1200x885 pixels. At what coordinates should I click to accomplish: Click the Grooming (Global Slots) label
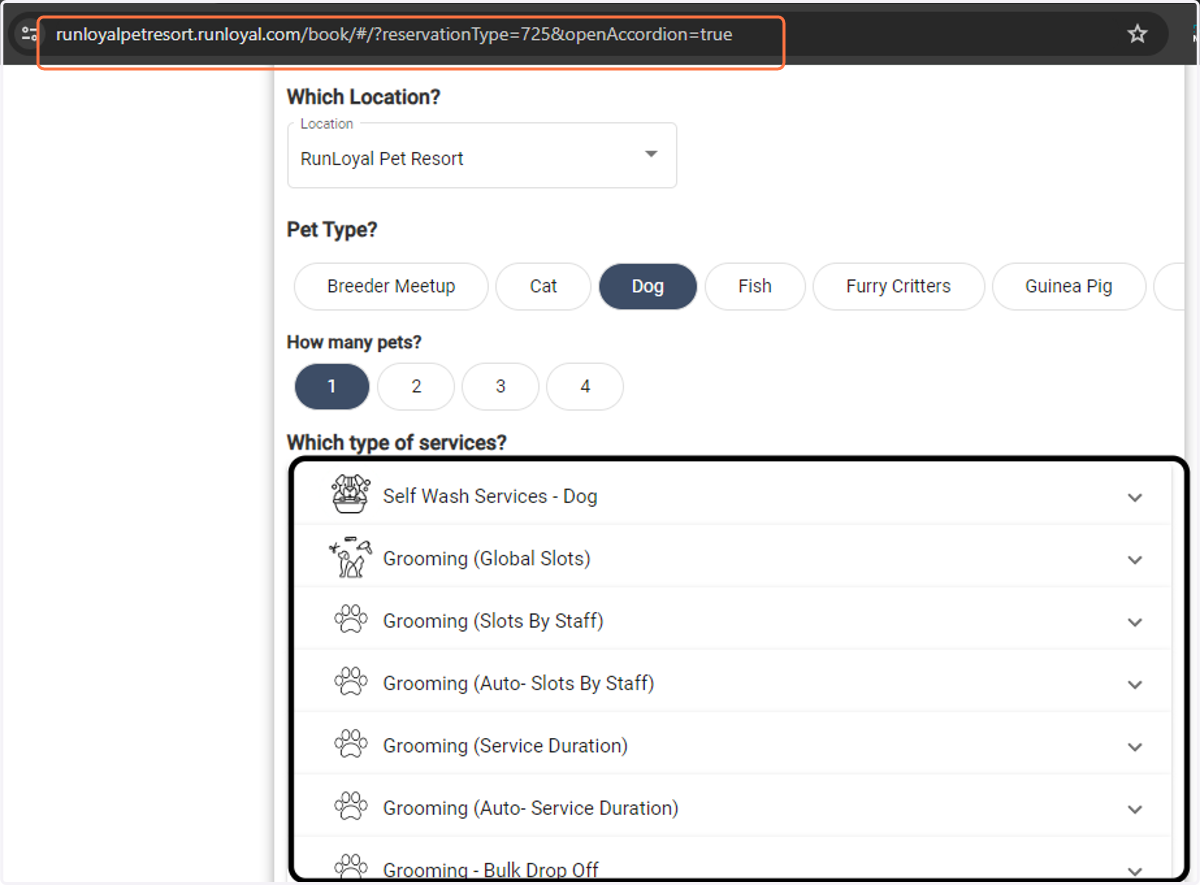pyautogui.click(x=487, y=558)
